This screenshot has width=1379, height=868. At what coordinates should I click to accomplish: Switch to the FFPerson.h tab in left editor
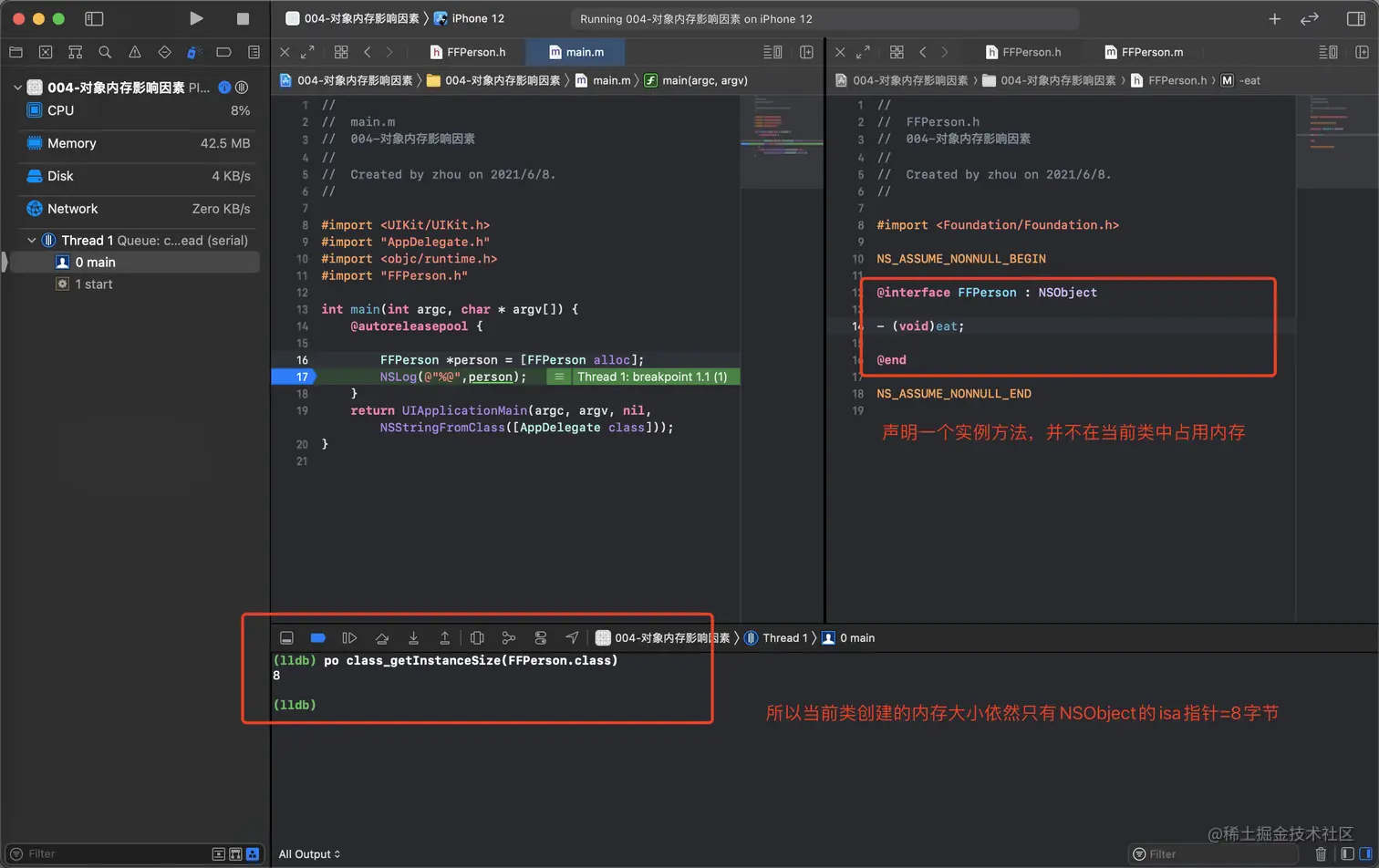(475, 52)
